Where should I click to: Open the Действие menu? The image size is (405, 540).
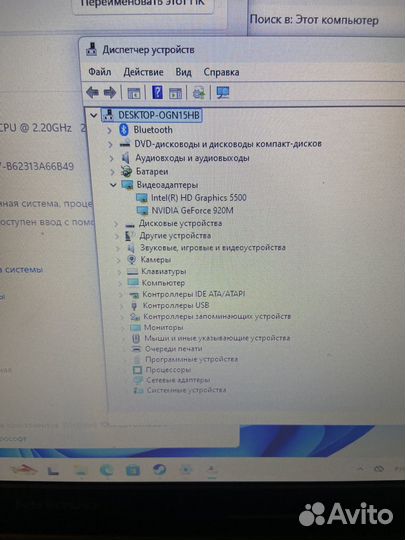pos(143,72)
